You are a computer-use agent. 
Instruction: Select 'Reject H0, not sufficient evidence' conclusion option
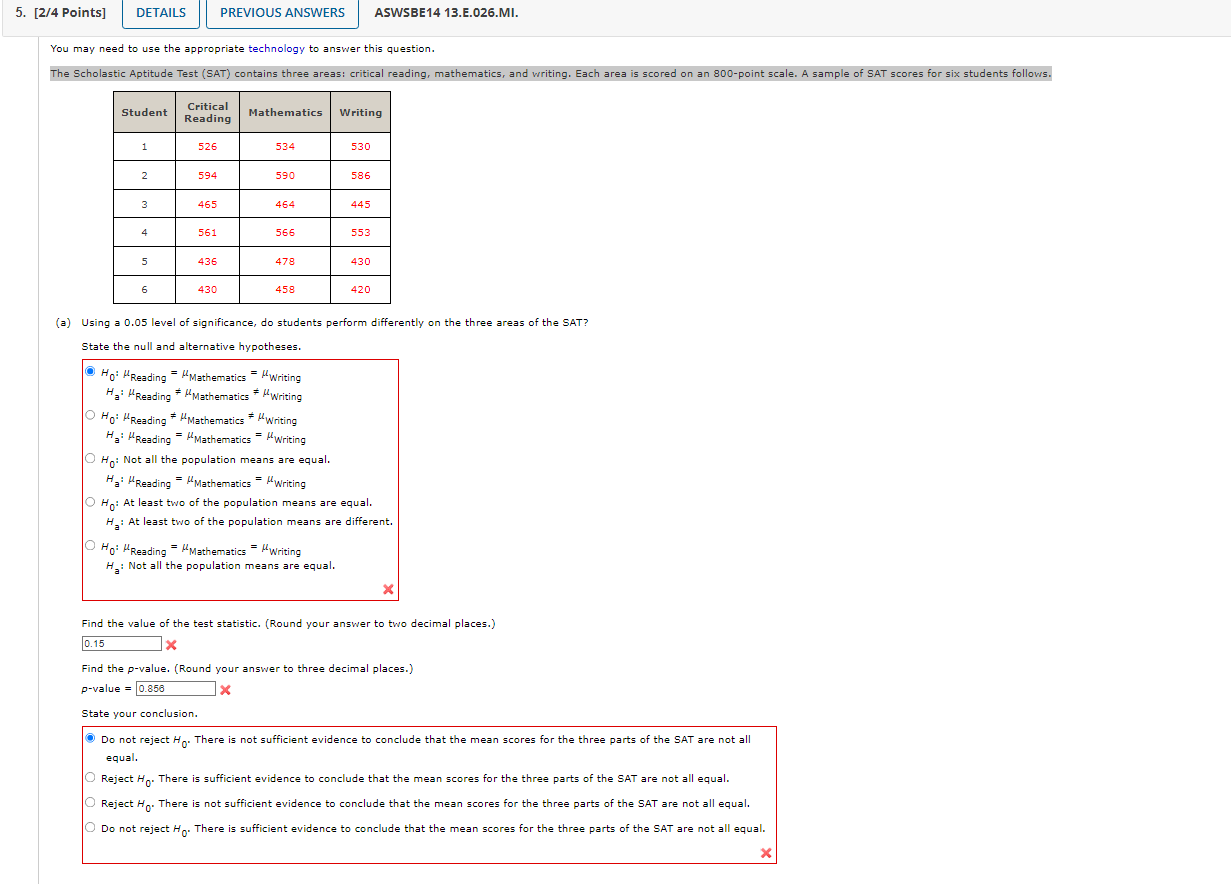pyautogui.click(x=88, y=800)
